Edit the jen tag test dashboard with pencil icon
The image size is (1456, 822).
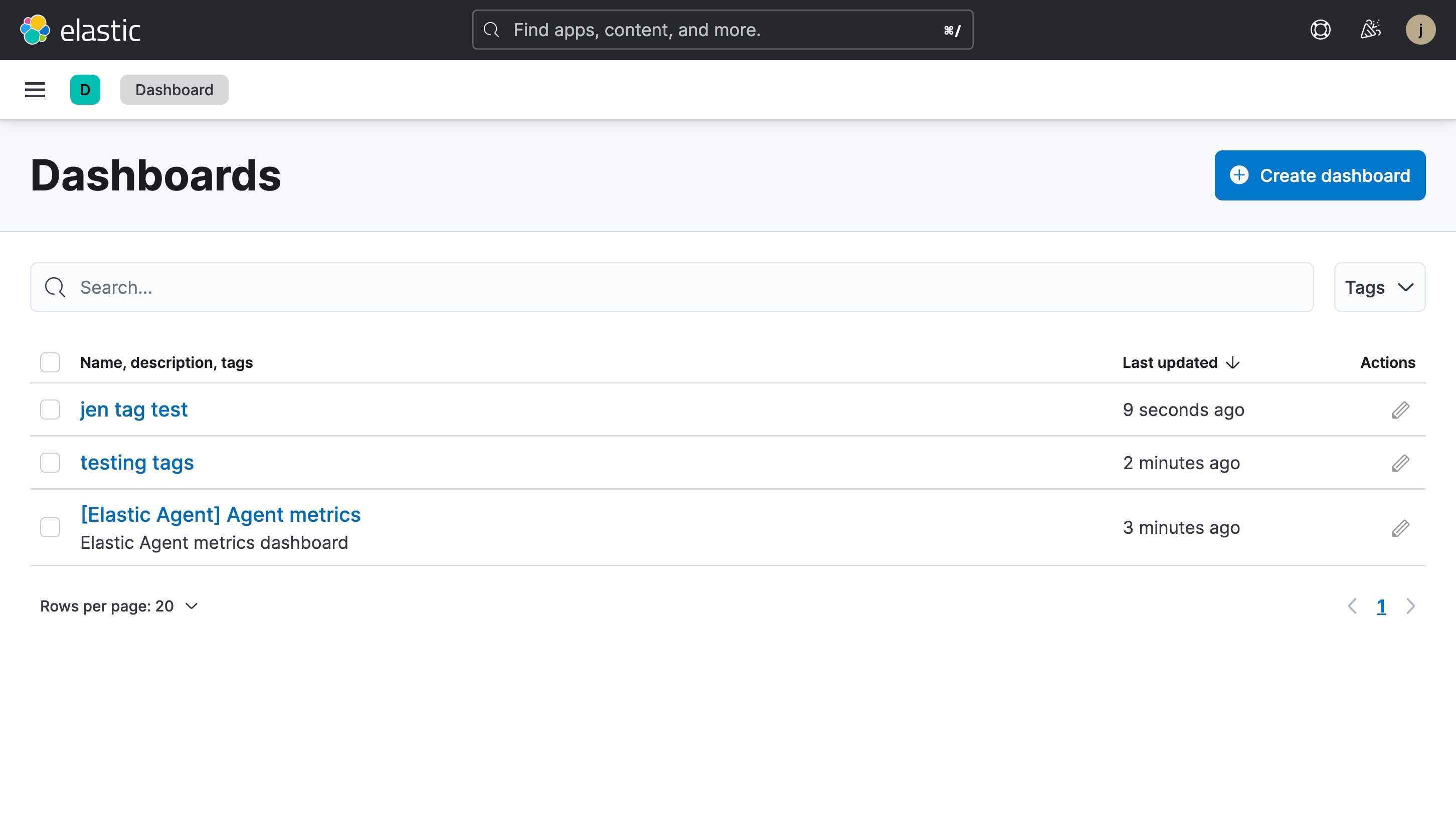(x=1401, y=409)
